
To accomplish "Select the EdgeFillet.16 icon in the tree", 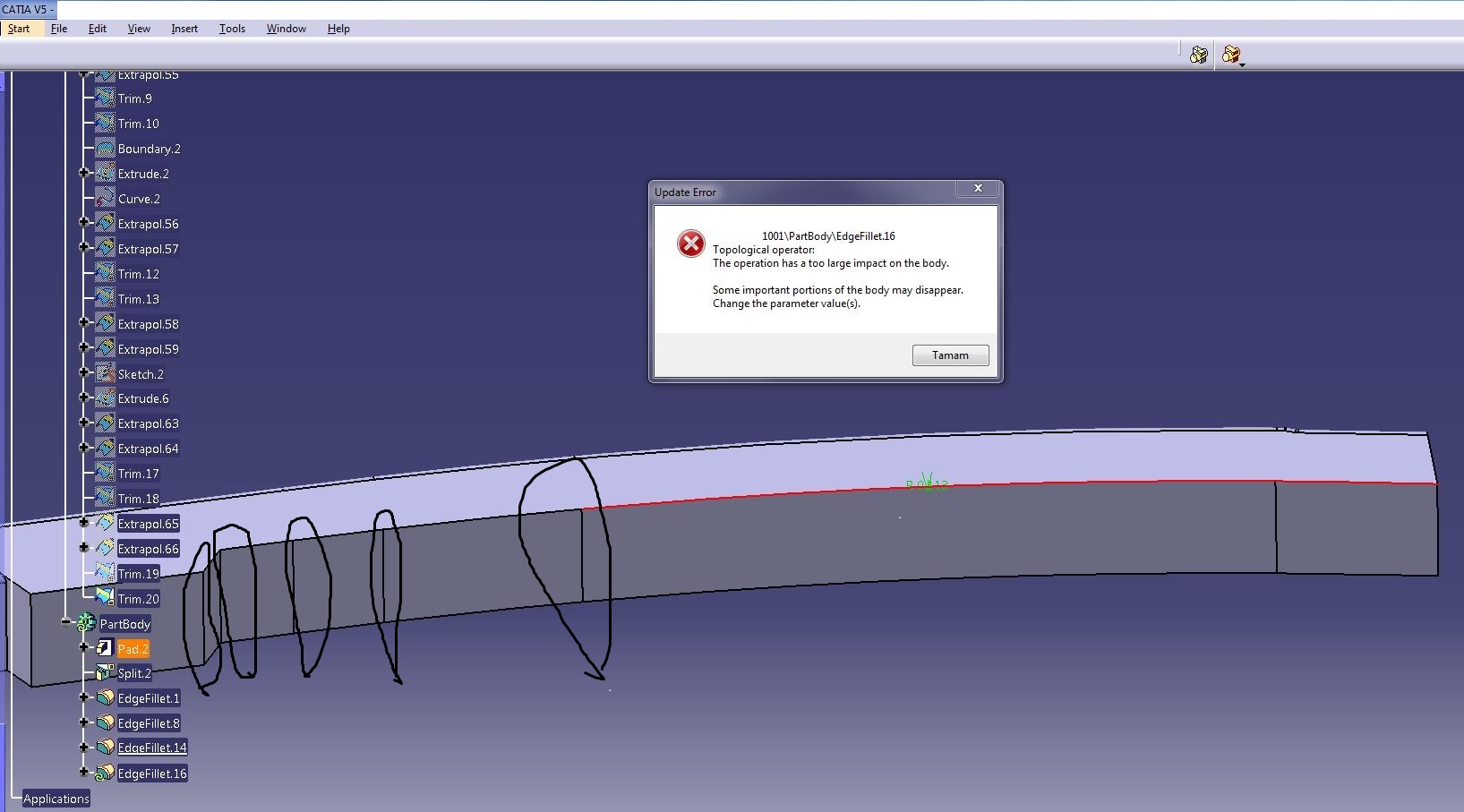I will click(104, 773).
